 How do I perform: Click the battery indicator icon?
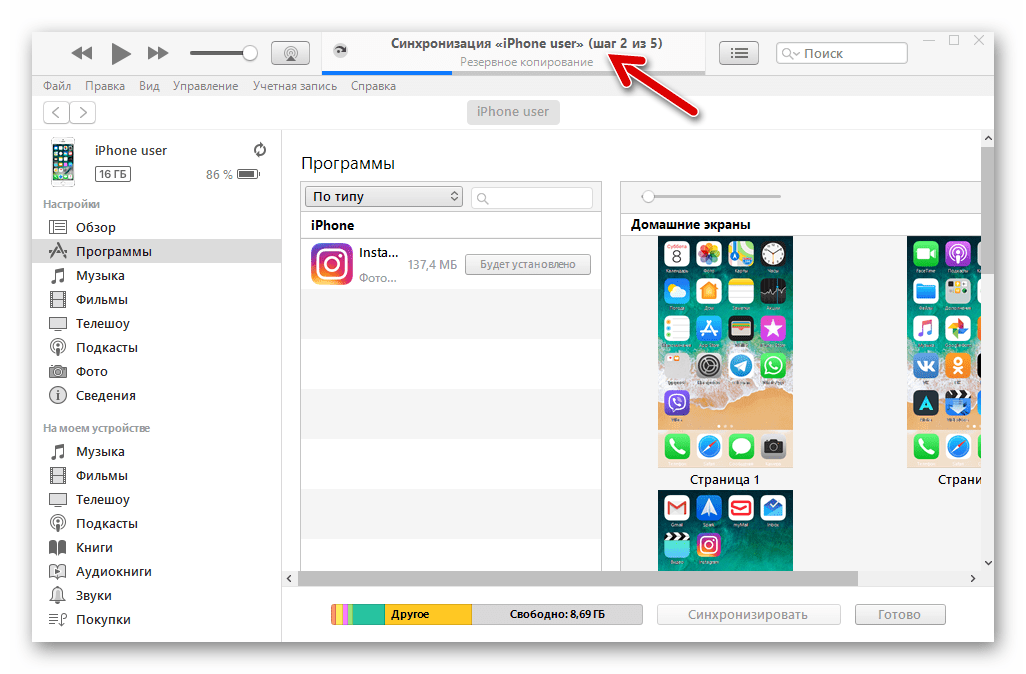click(x=249, y=174)
